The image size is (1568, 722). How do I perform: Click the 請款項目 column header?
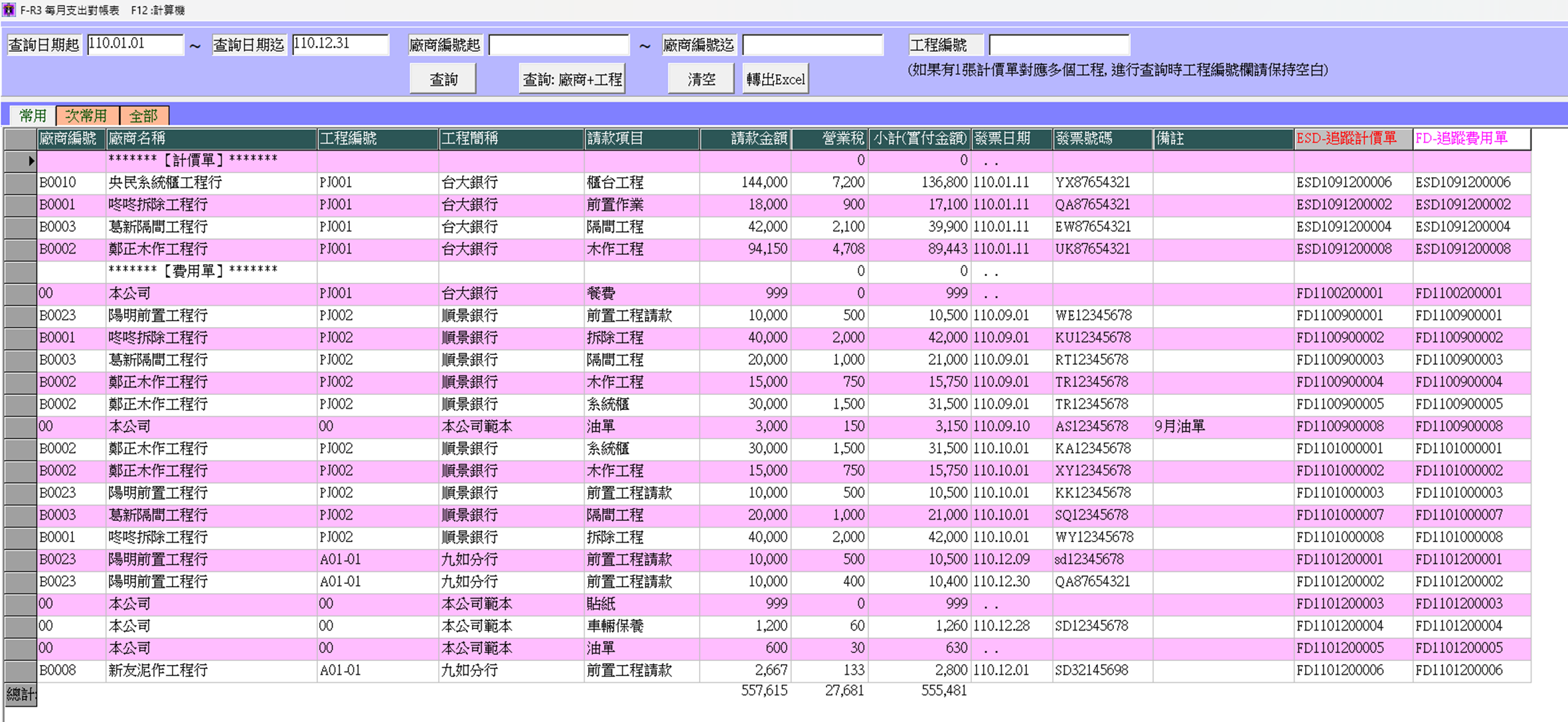click(641, 139)
